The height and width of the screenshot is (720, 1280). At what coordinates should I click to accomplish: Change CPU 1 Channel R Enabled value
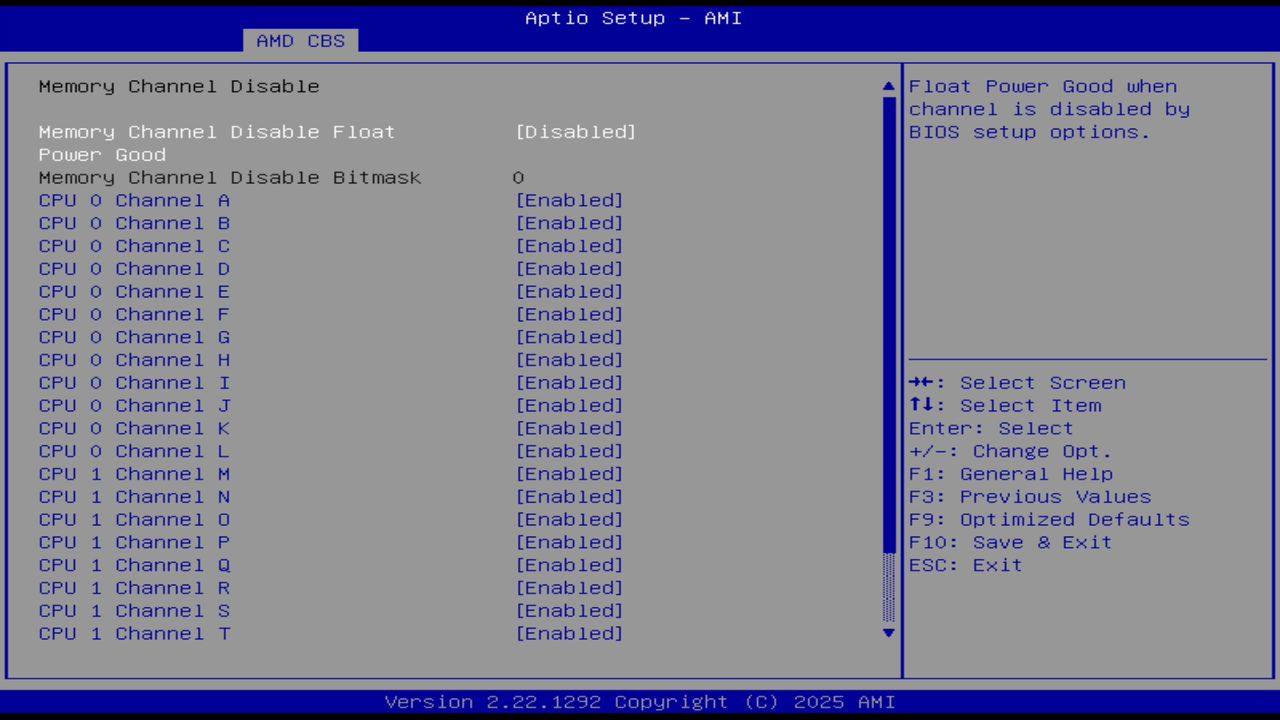569,588
